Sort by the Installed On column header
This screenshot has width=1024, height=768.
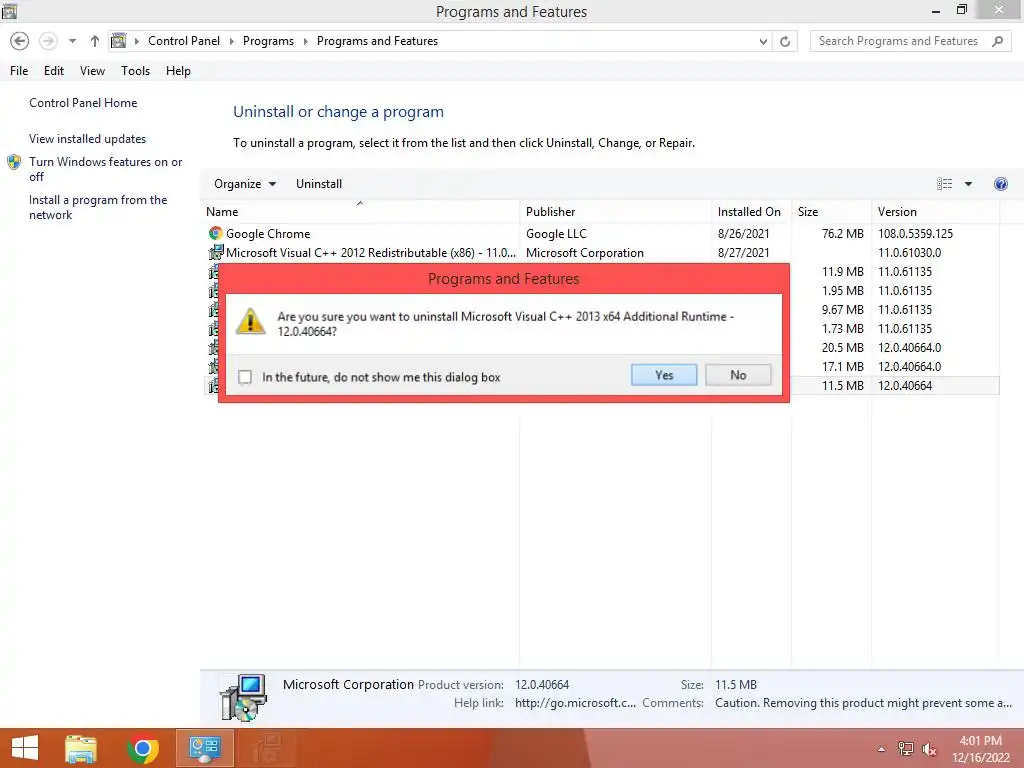pyautogui.click(x=752, y=212)
